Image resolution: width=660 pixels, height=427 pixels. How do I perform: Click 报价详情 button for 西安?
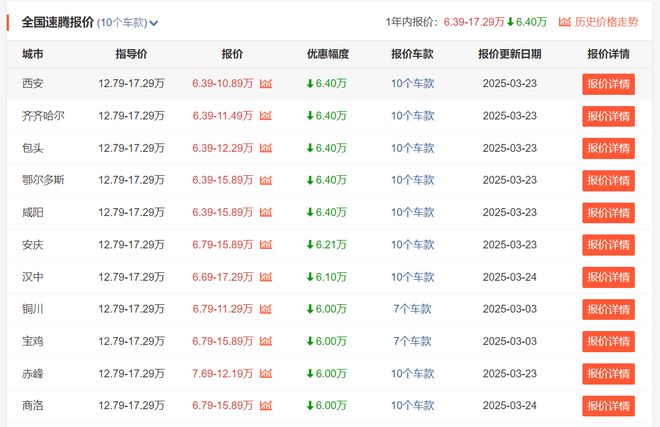(608, 84)
